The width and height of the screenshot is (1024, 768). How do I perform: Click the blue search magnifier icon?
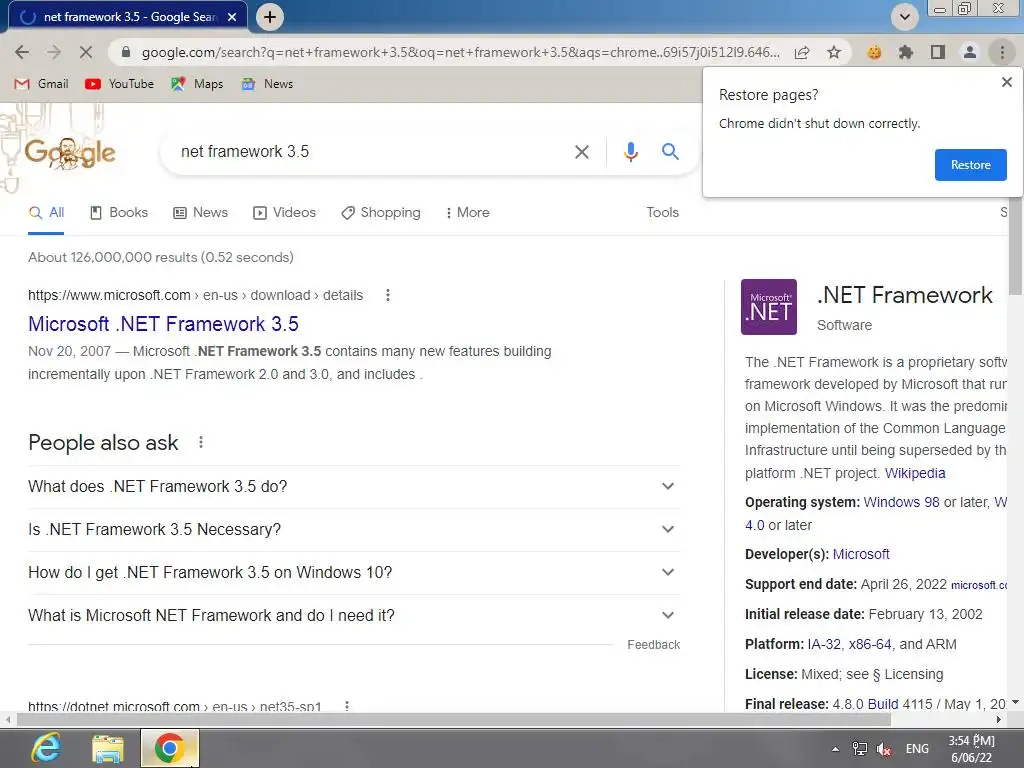pyautogui.click(x=670, y=152)
